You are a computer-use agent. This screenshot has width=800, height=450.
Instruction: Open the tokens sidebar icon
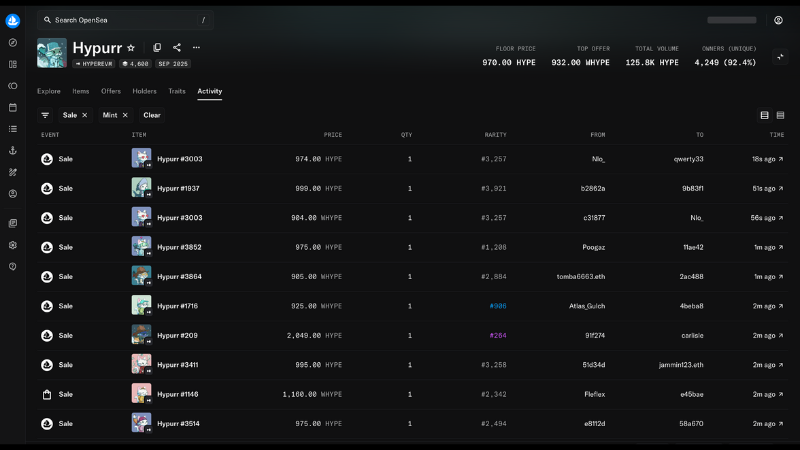click(x=13, y=86)
